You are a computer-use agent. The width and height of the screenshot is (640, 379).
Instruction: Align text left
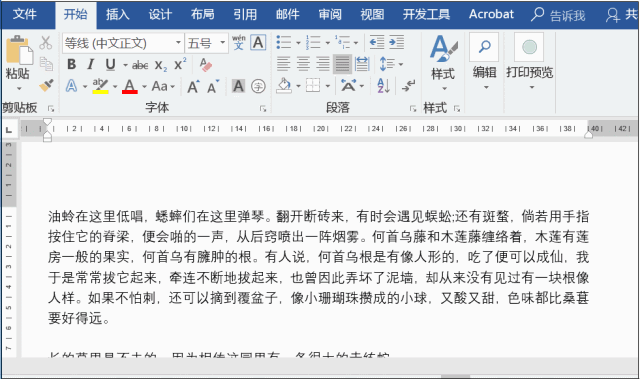pyautogui.click(x=283, y=64)
